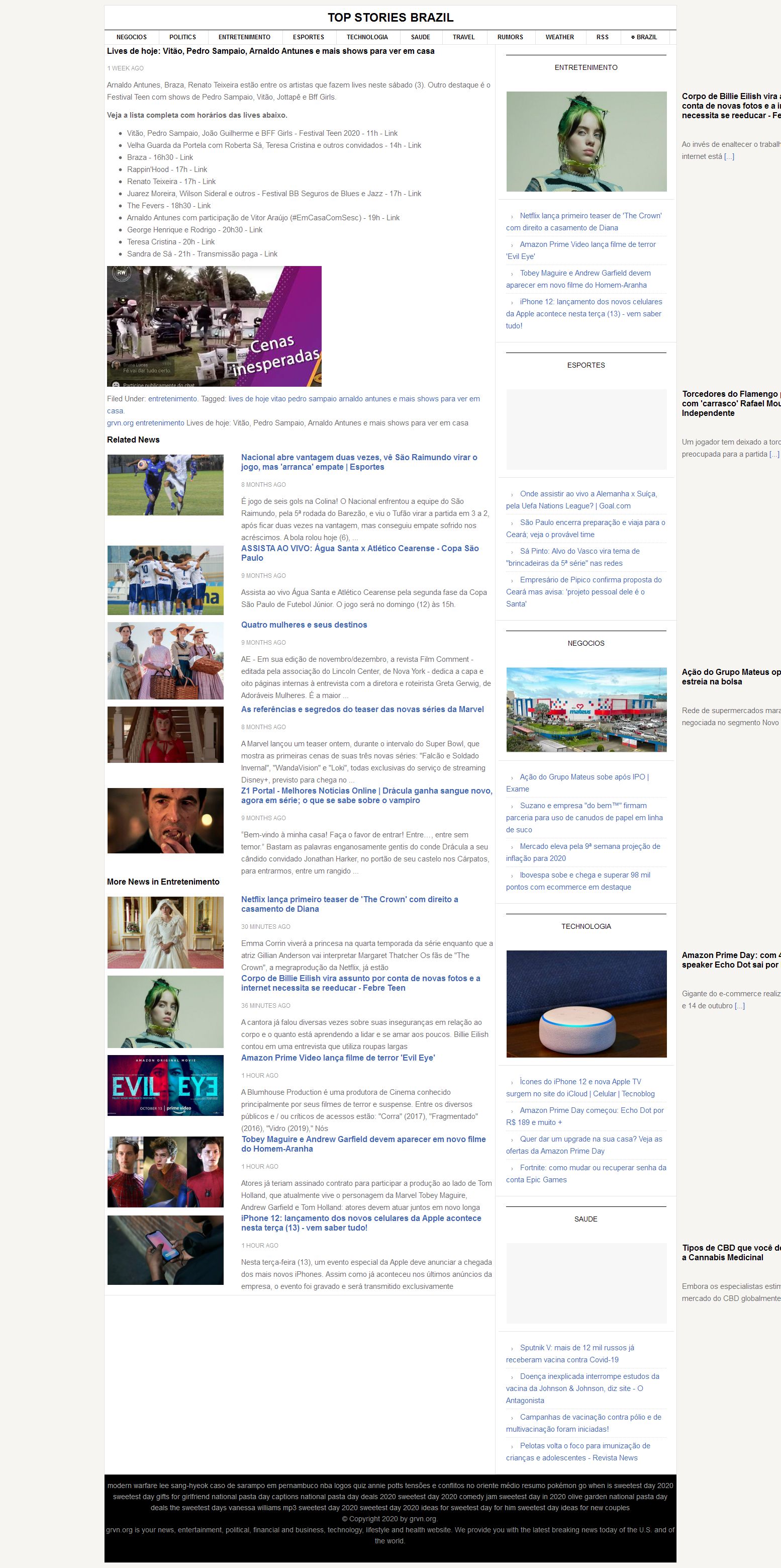Image resolution: width=781 pixels, height=1568 pixels.
Task: Open the Evil Eye movie poster thumbnail
Action: tap(165, 1085)
